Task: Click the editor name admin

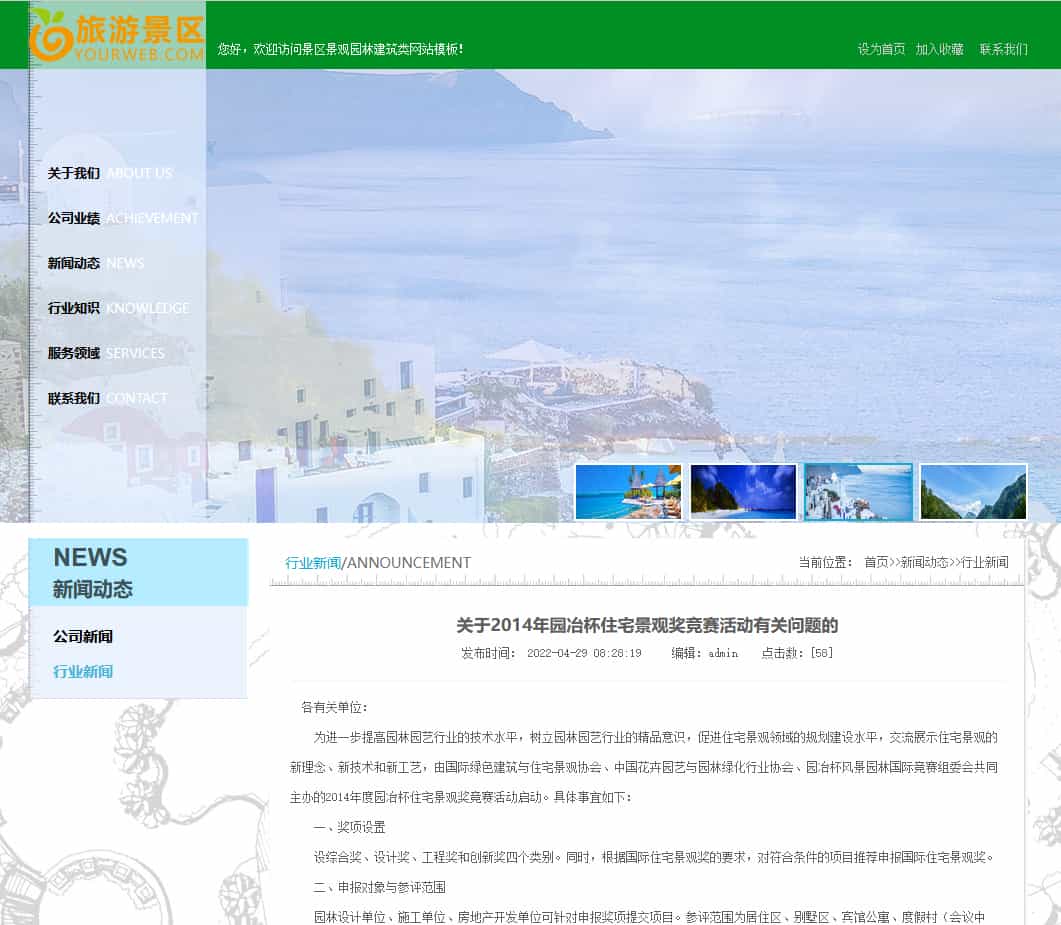Action: point(723,653)
